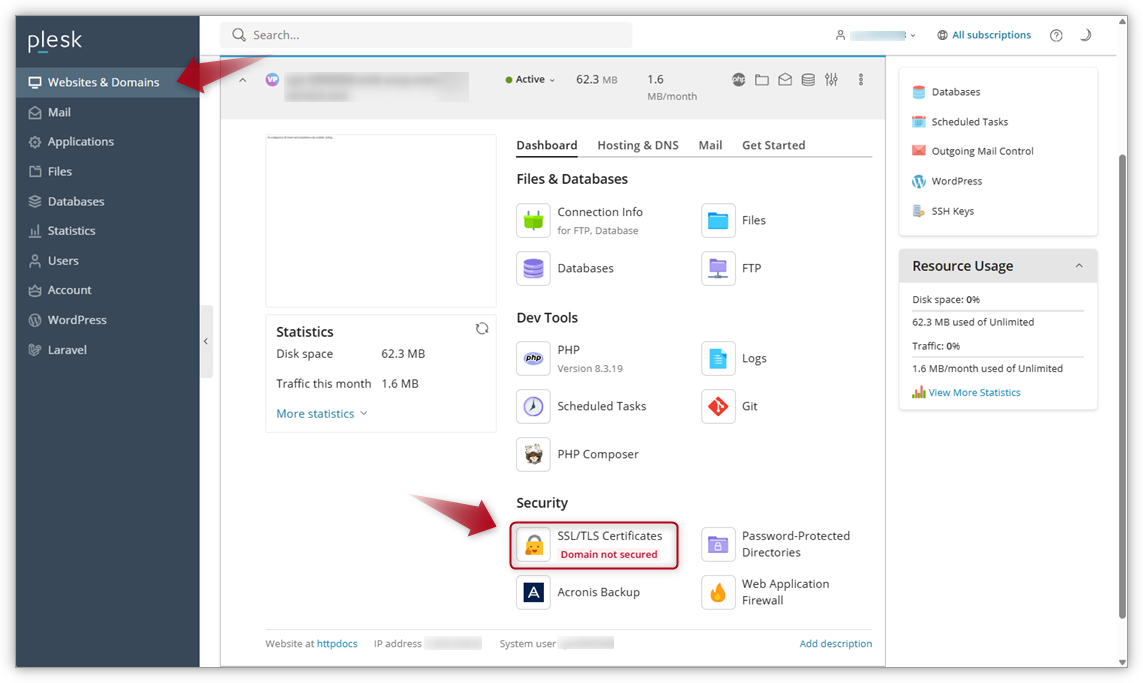Open PHP Composer icon
This screenshot has height=683, width=1143.
click(x=534, y=455)
